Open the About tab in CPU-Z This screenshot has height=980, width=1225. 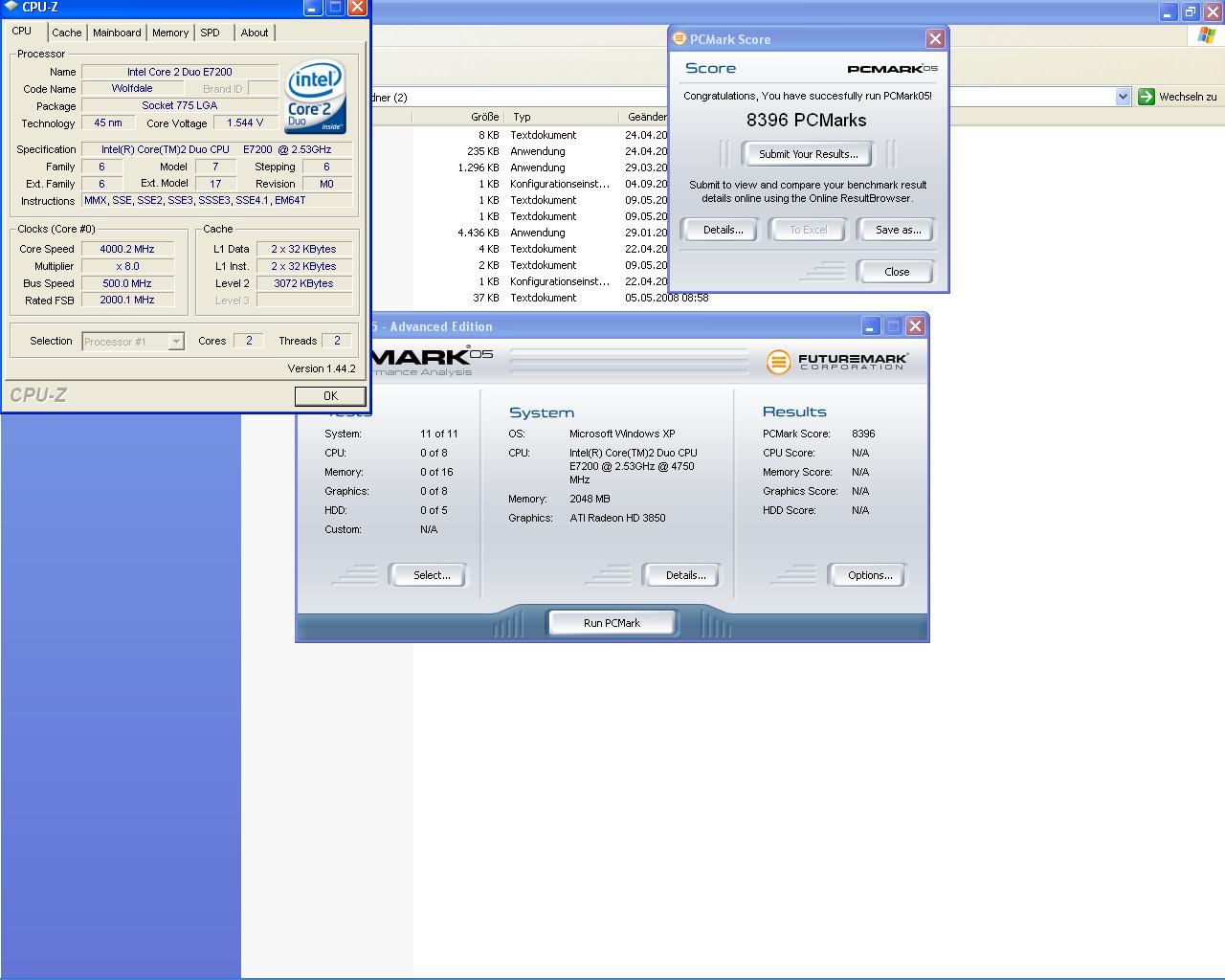(x=255, y=33)
